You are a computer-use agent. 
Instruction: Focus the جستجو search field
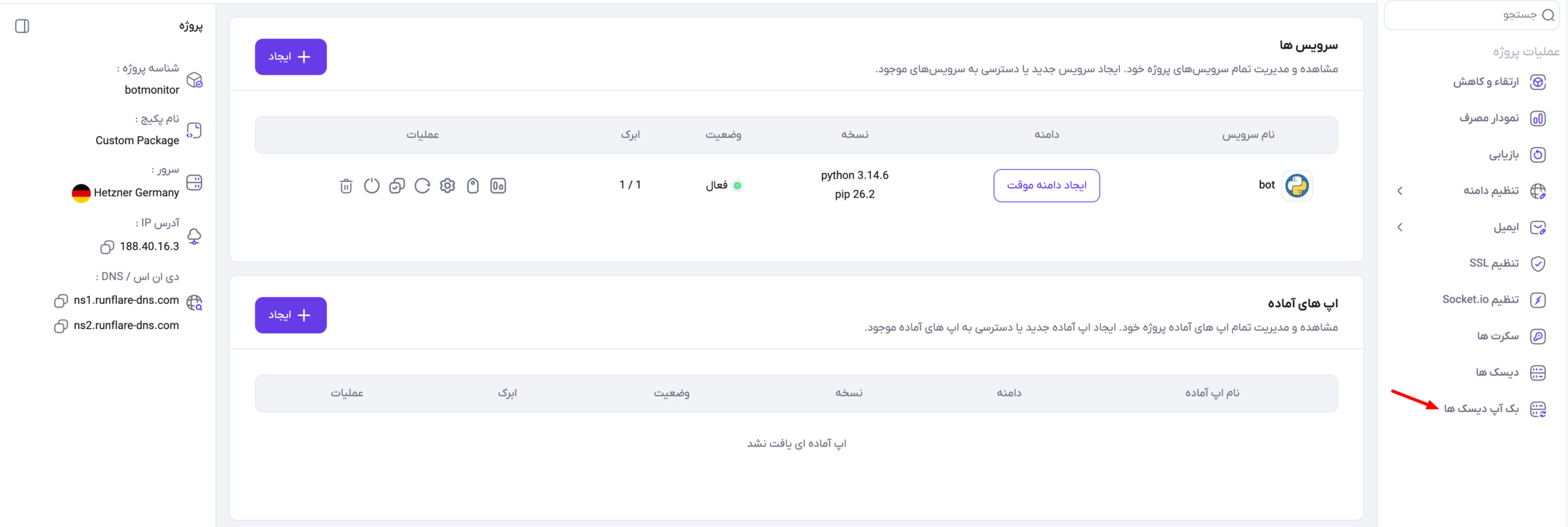pos(1471,15)
